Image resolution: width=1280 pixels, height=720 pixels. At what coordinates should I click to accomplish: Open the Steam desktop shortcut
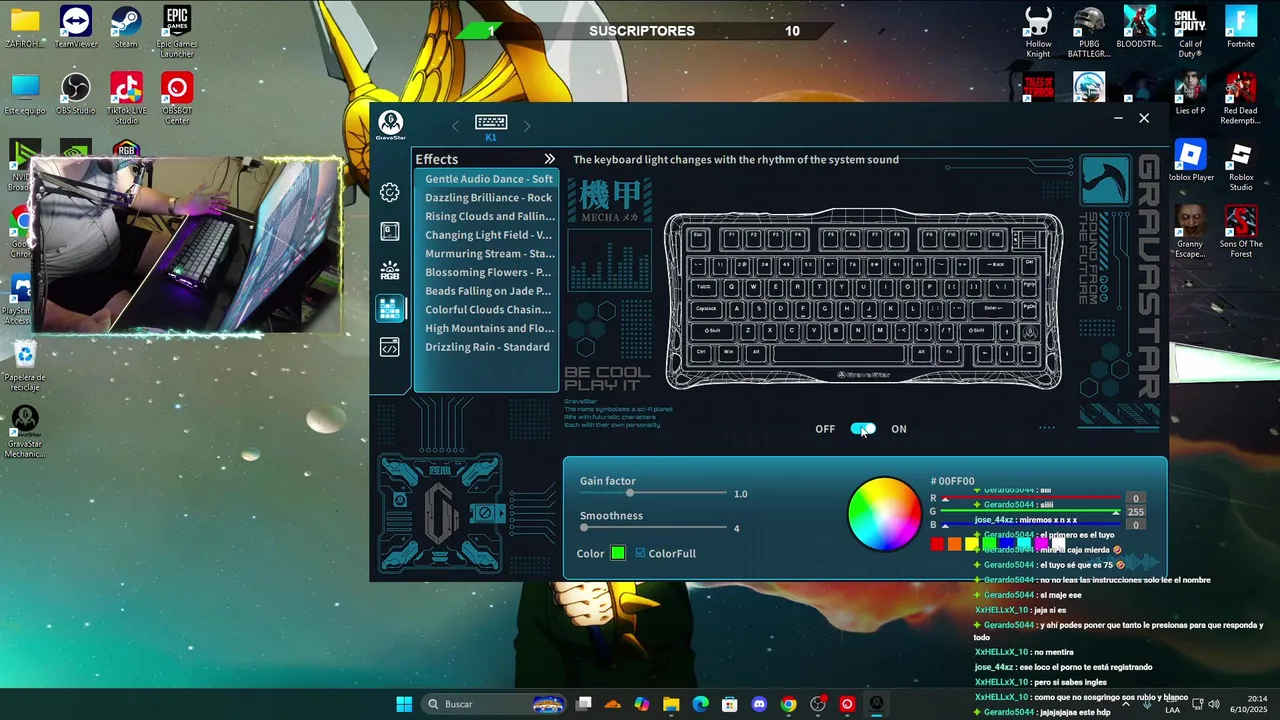(126, 27)
